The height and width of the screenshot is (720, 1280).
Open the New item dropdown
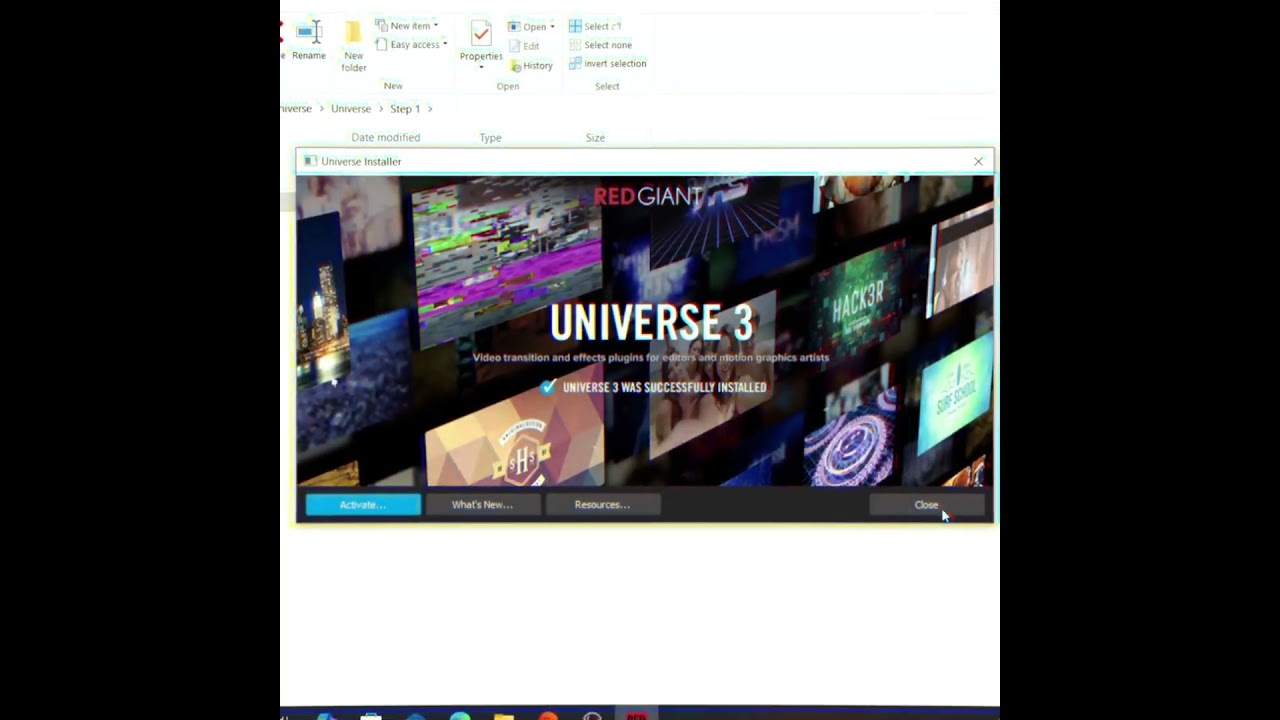point(407,25)
